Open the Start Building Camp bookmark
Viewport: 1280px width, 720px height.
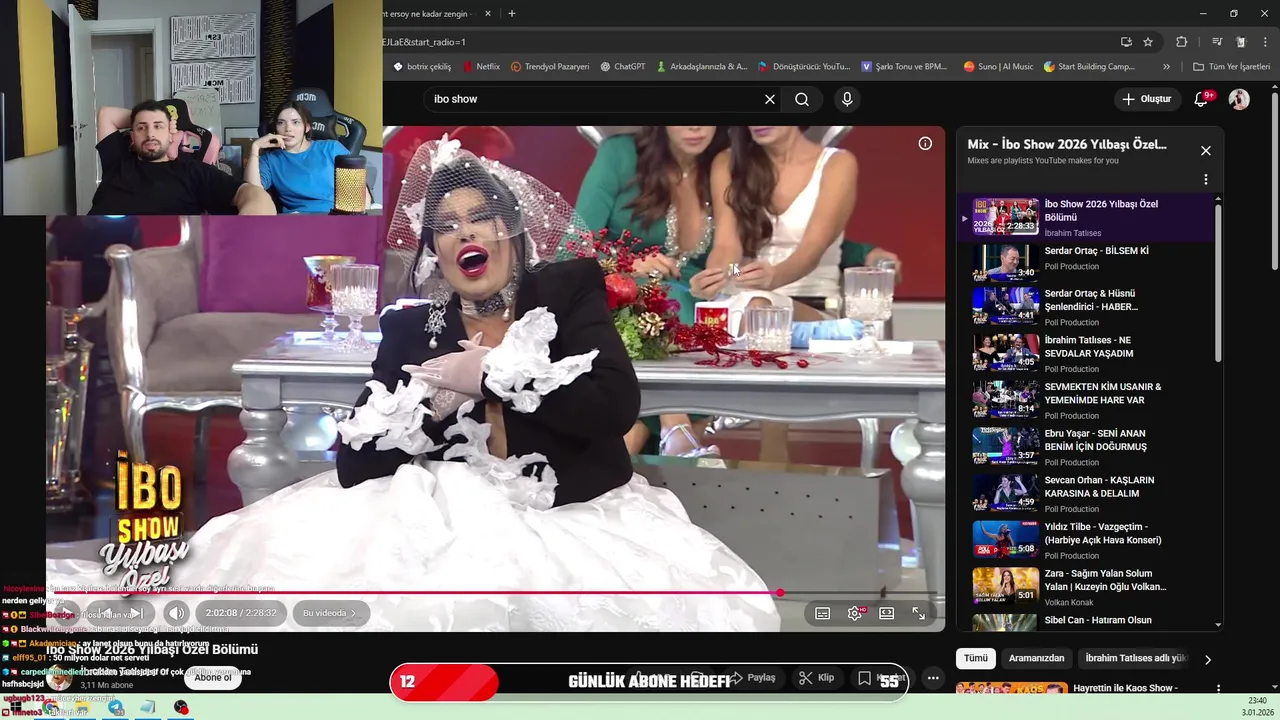[x=1089, y=67]
